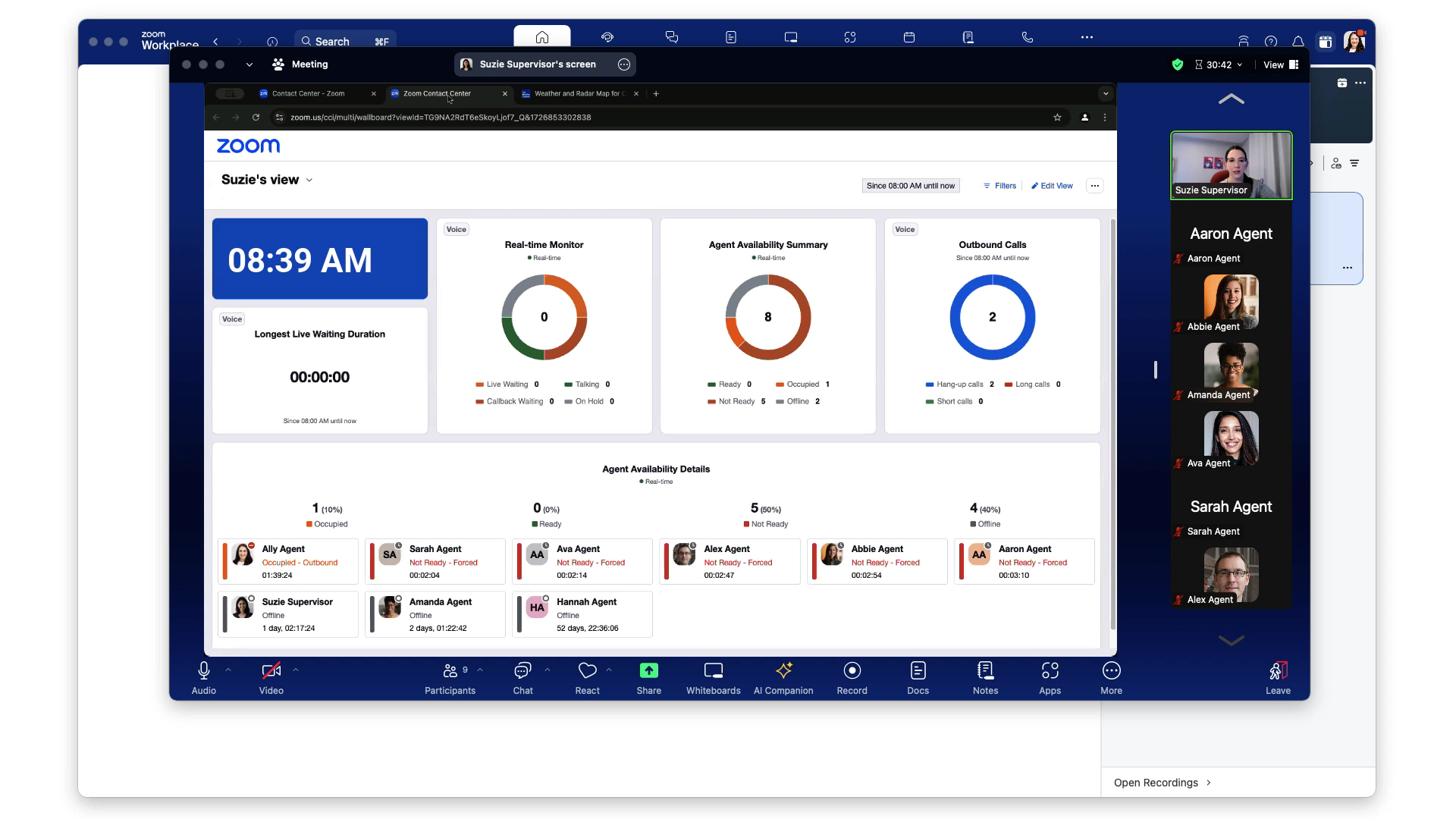1456x819 pixels.
Task: Open a new browser tab with plus
Action: [656, 93]
